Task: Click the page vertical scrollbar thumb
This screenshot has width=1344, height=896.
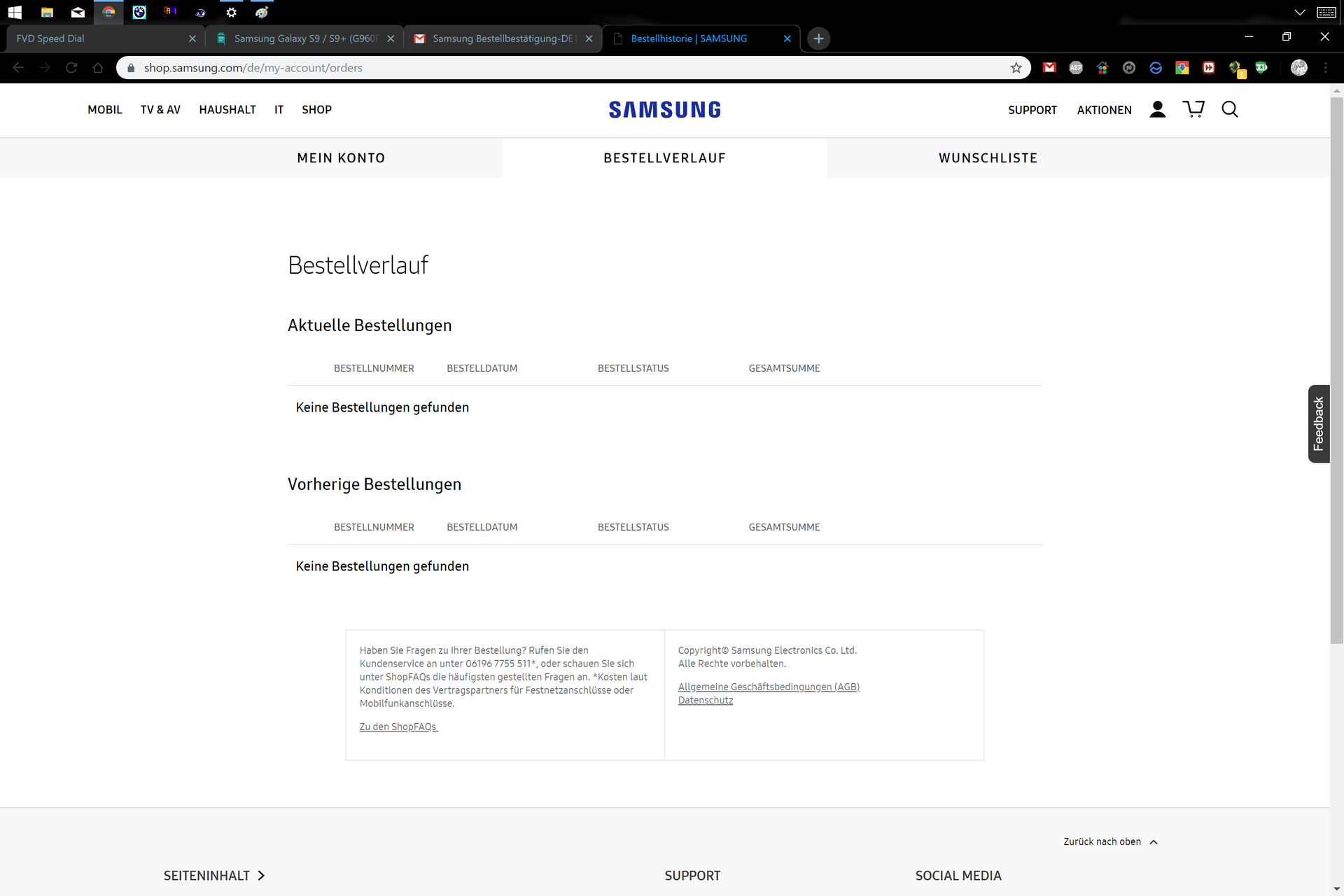Action: (x=1336, y=370)
